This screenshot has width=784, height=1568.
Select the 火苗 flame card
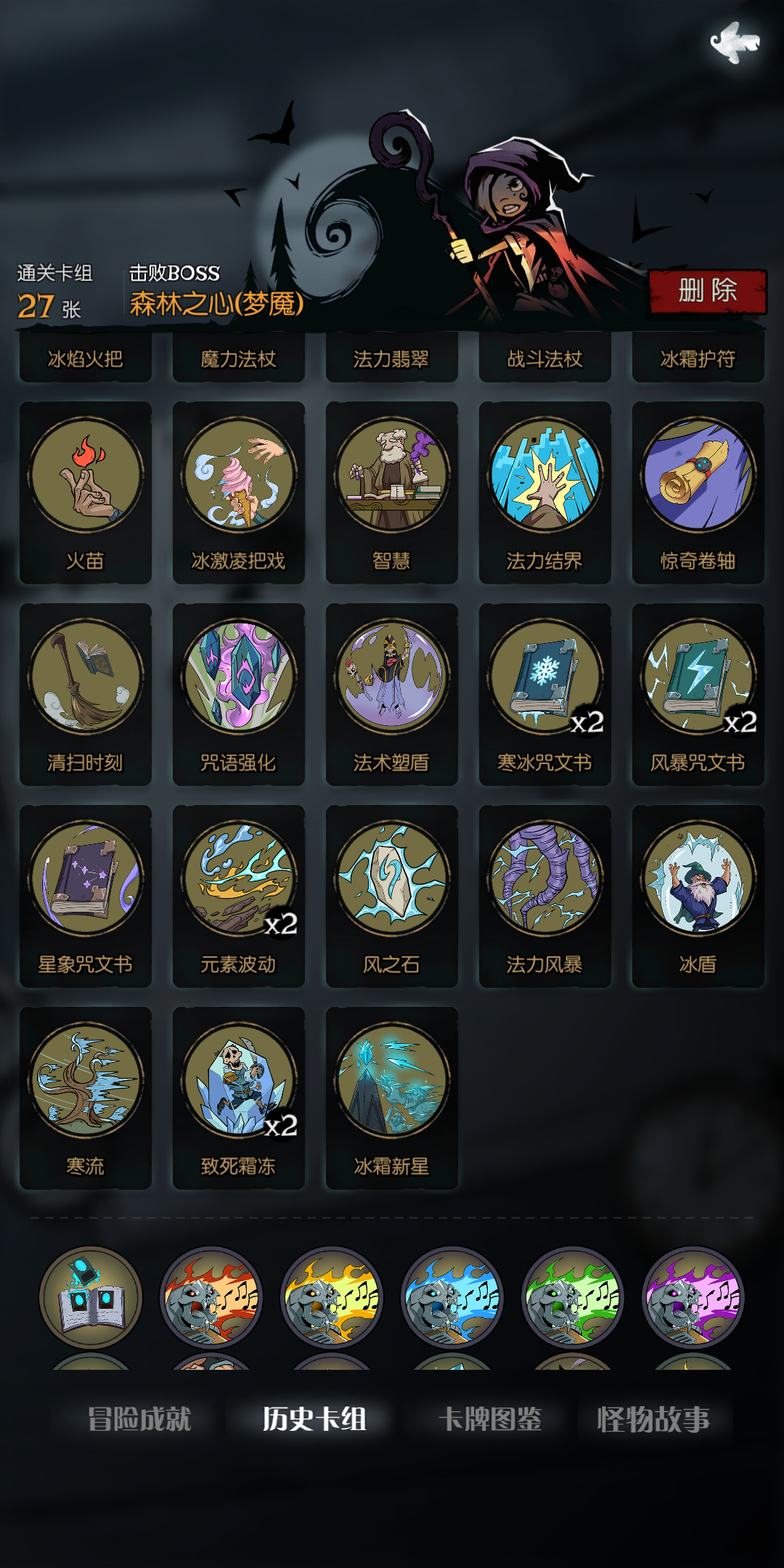click(86, 493)
